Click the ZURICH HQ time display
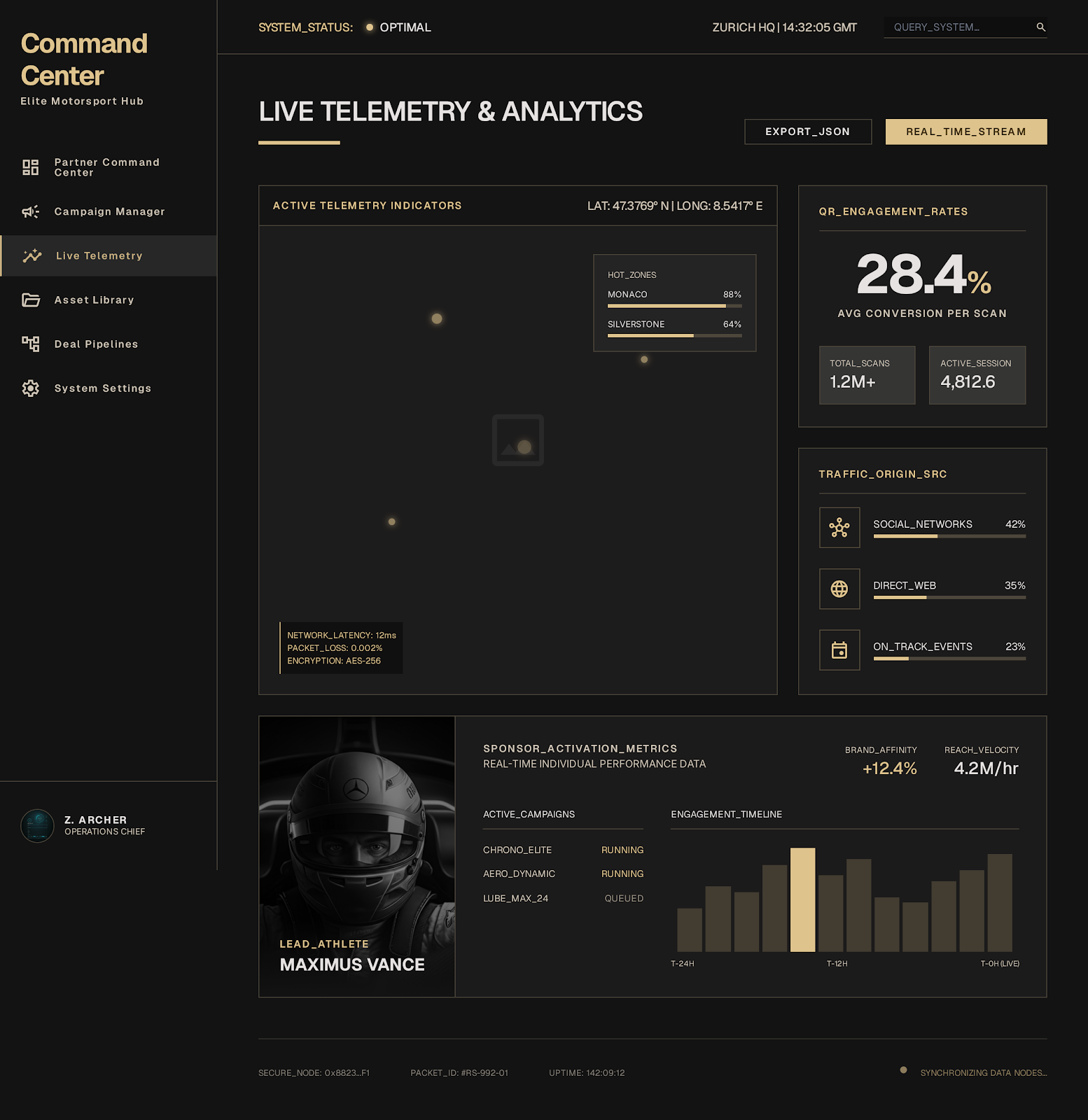The width and height of the screenshot is (1088, 1120). click(x=784, y=27)
